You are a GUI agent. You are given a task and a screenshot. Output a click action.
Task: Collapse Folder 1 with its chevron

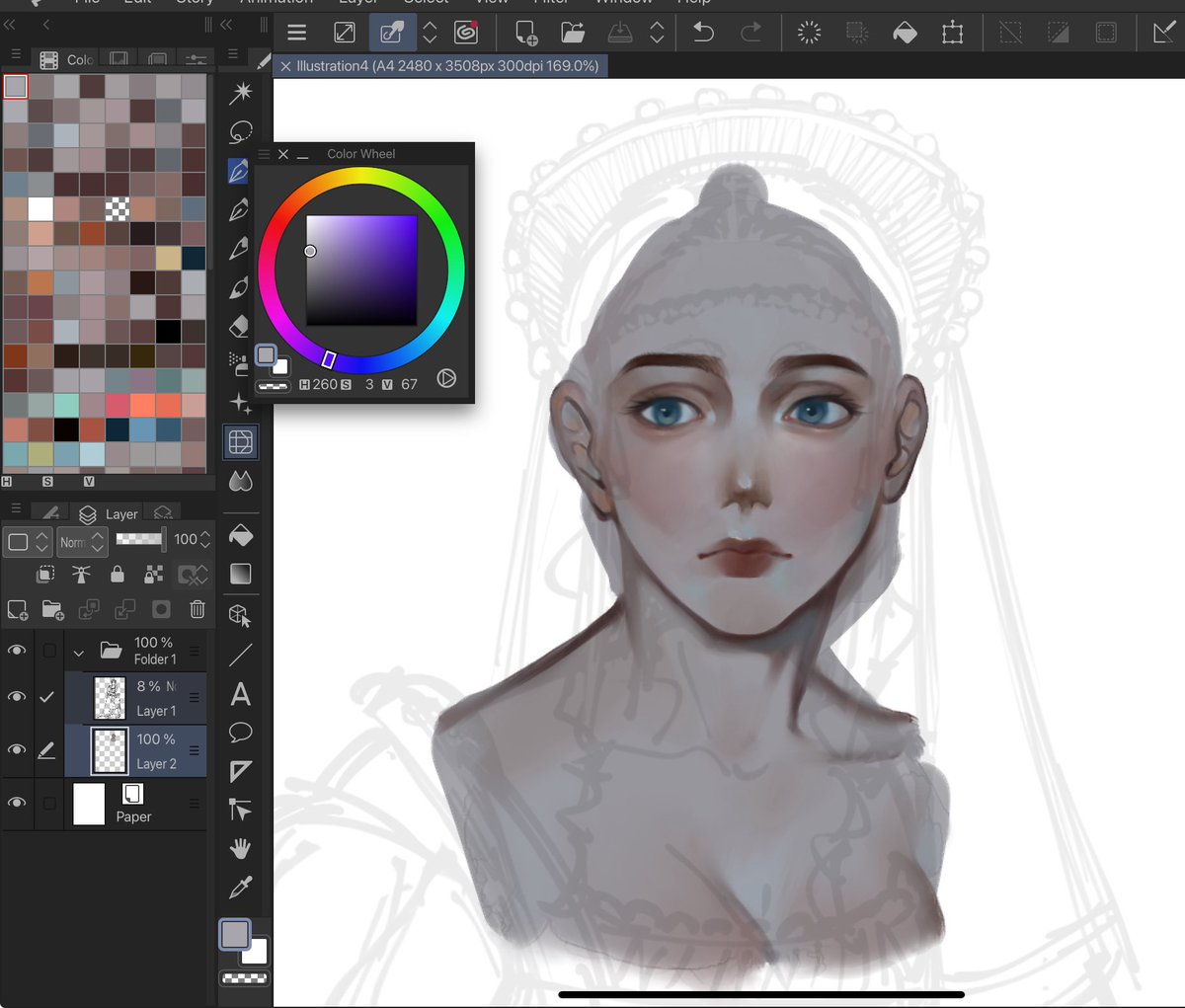(x=78, y=652)
